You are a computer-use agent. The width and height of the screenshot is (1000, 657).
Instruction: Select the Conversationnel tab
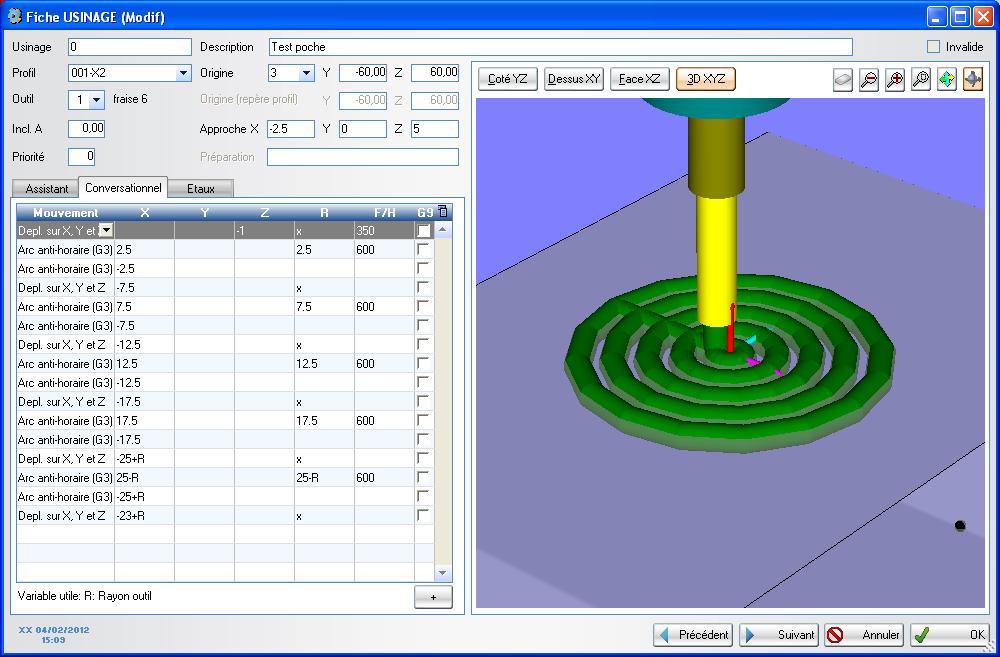[123, 188]
